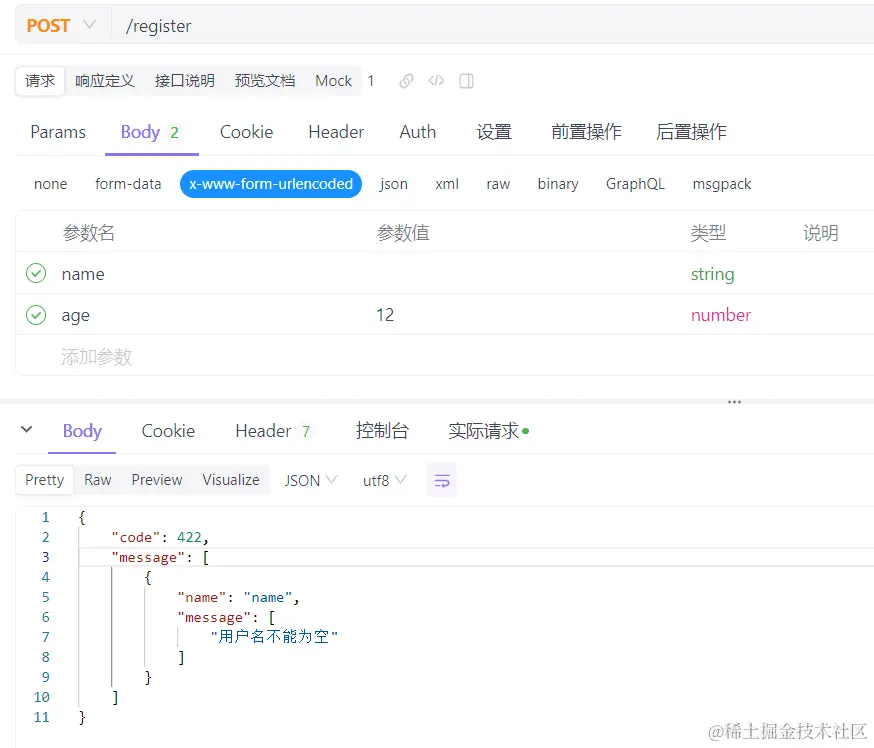This screenshot has width=874, height=748.
Task: Open the 设置 tab
Action: coord(494,132)
